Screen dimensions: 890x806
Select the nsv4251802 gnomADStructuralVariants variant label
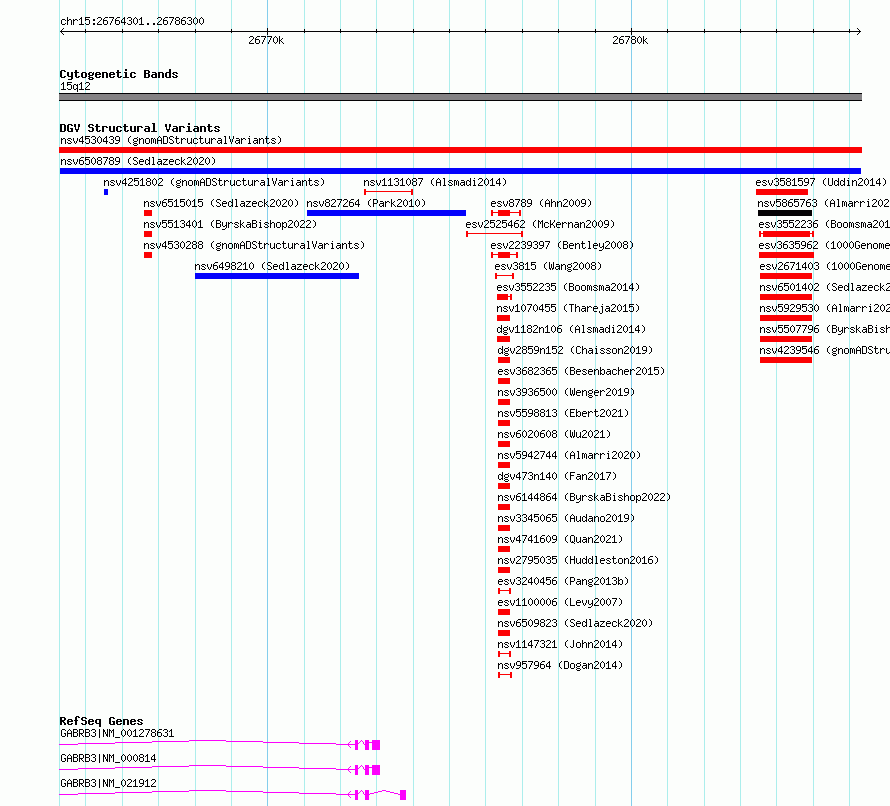click(214, 182)
